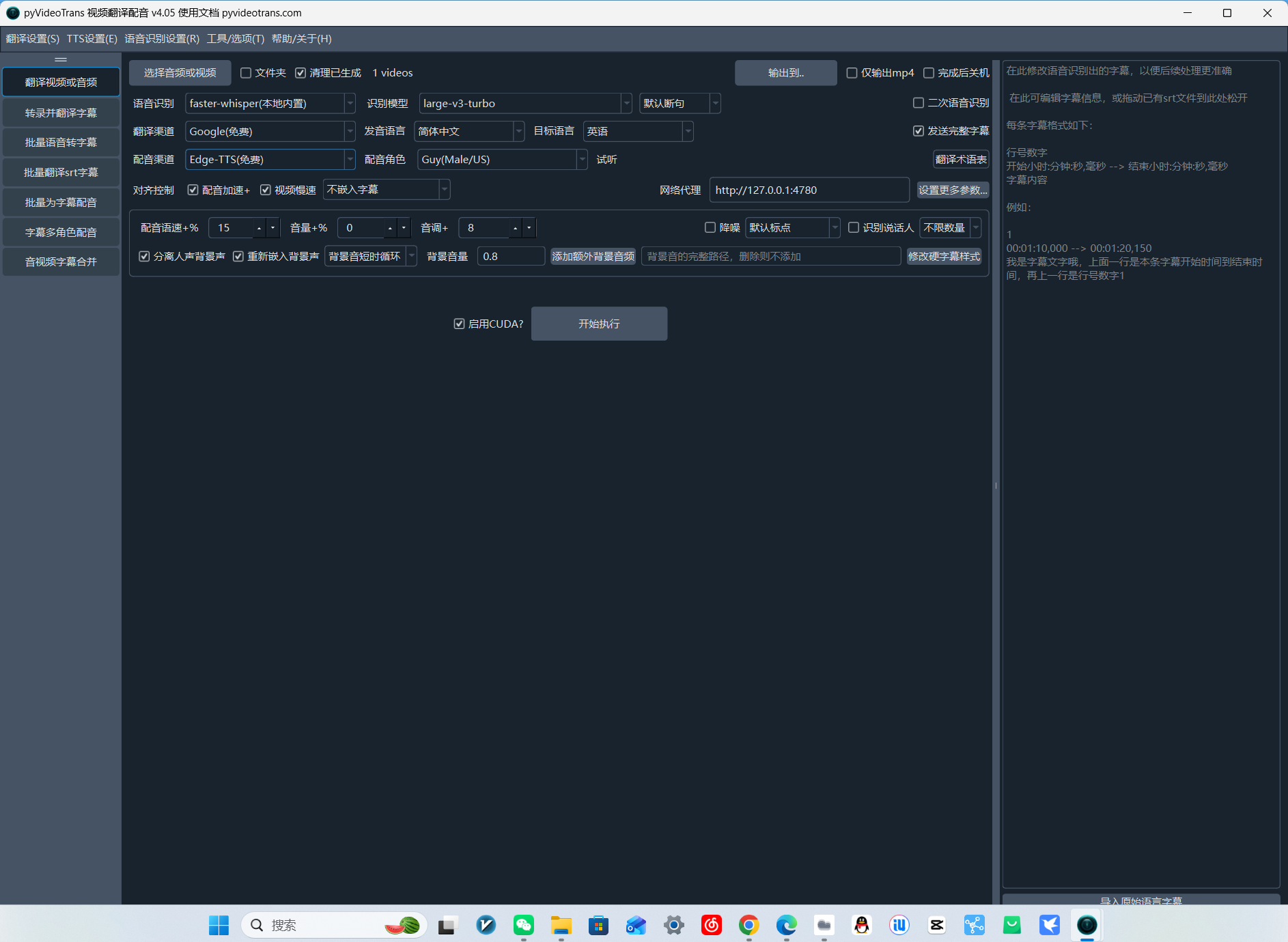Open WeChat from the taskbar

point(523,925)
